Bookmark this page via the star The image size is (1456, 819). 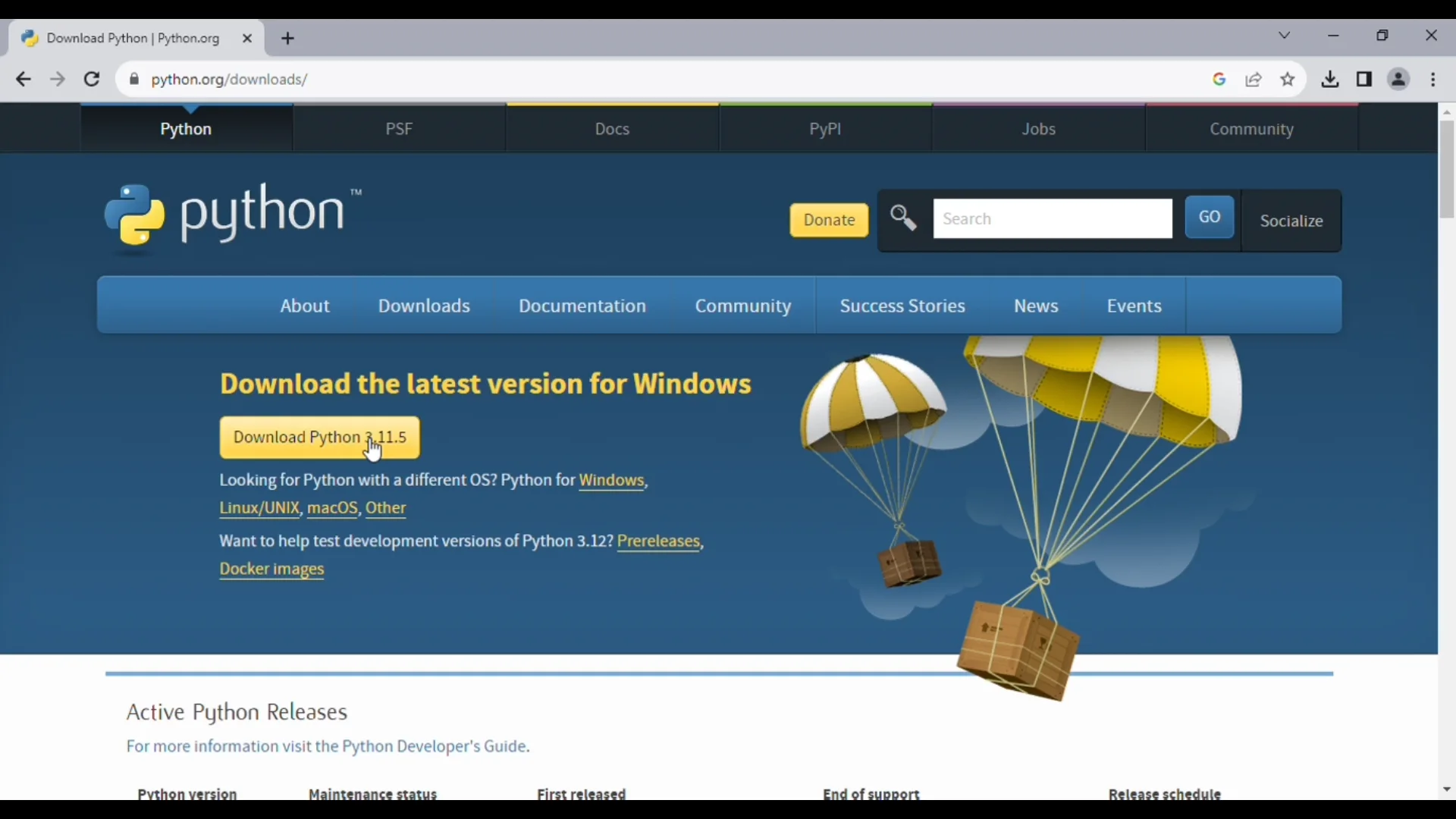point(1288,79)
